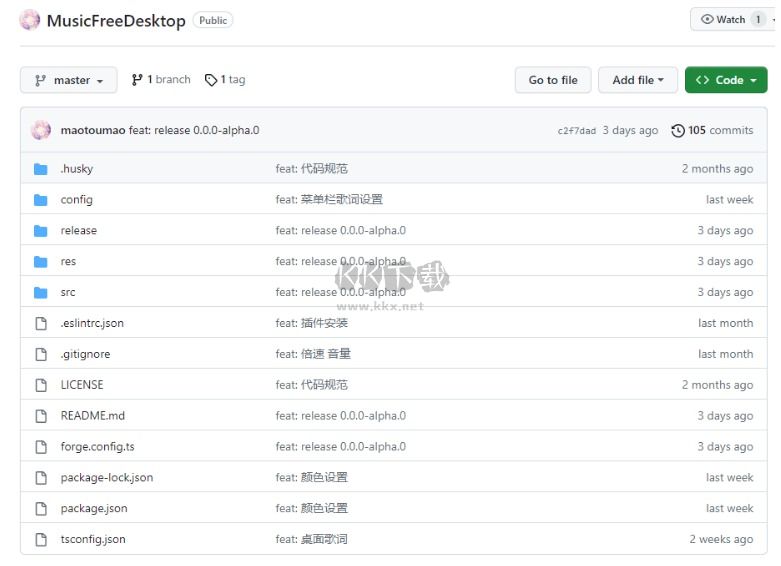Click the .husky folder icon

[x=41, y=169]
